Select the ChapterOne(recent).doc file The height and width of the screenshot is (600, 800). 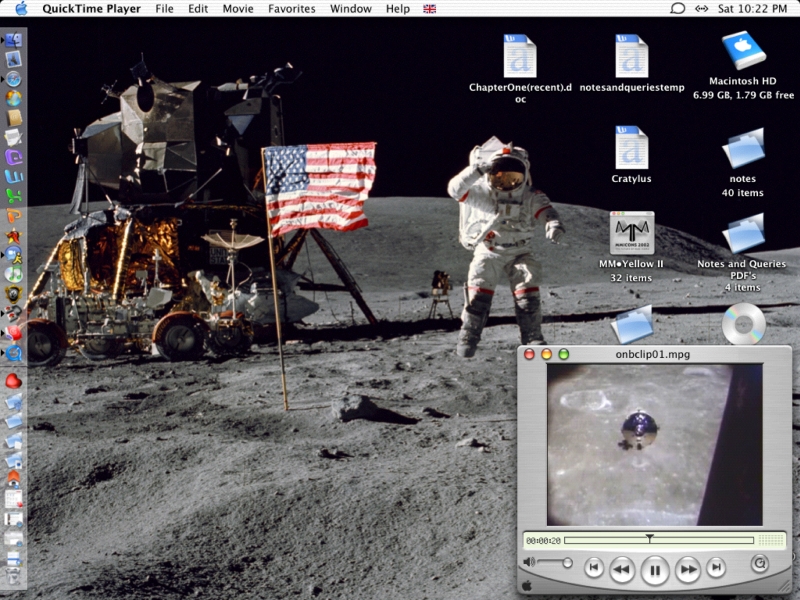[x=519, y=56]
